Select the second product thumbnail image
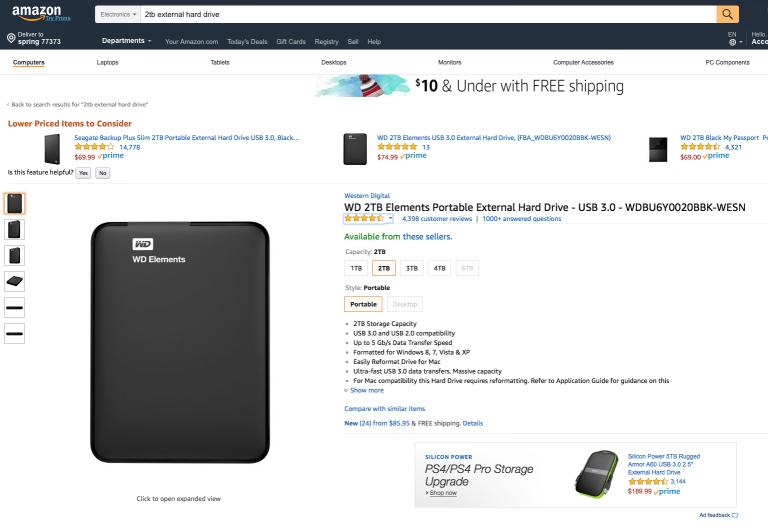The height and width of the screenshot is (528, 768). pyautogui.click(x=15, y=229)
